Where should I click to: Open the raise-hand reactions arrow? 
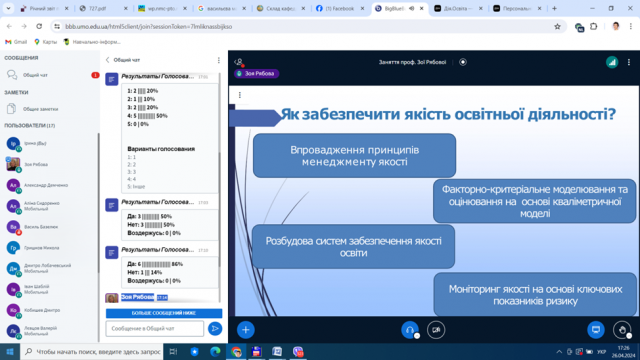(x=629, y=336)
